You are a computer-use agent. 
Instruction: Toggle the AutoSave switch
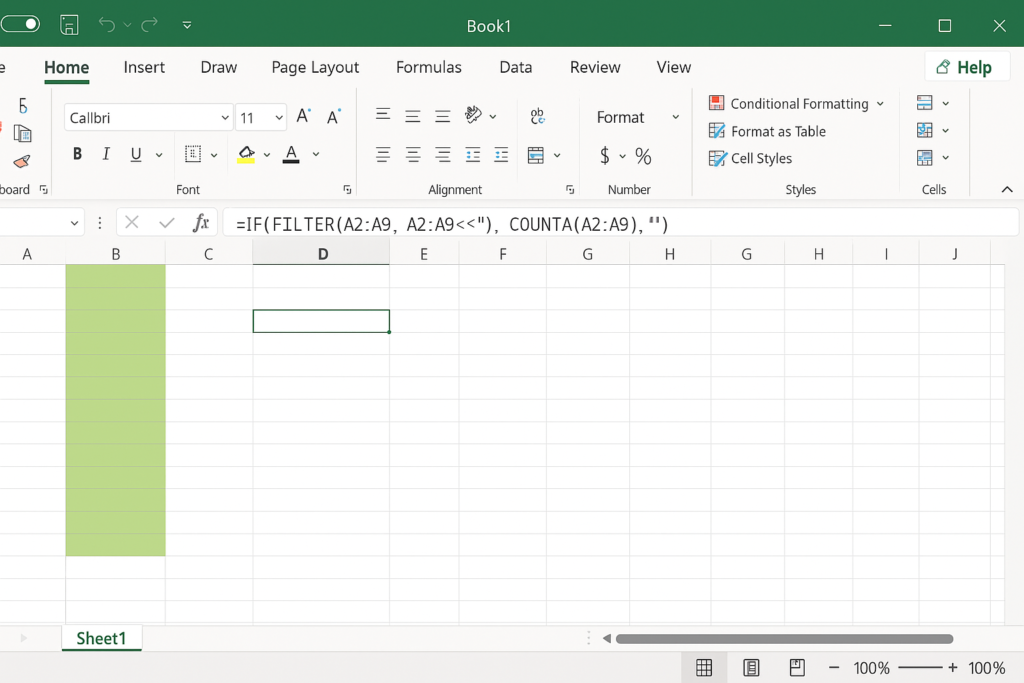point(20,24)
